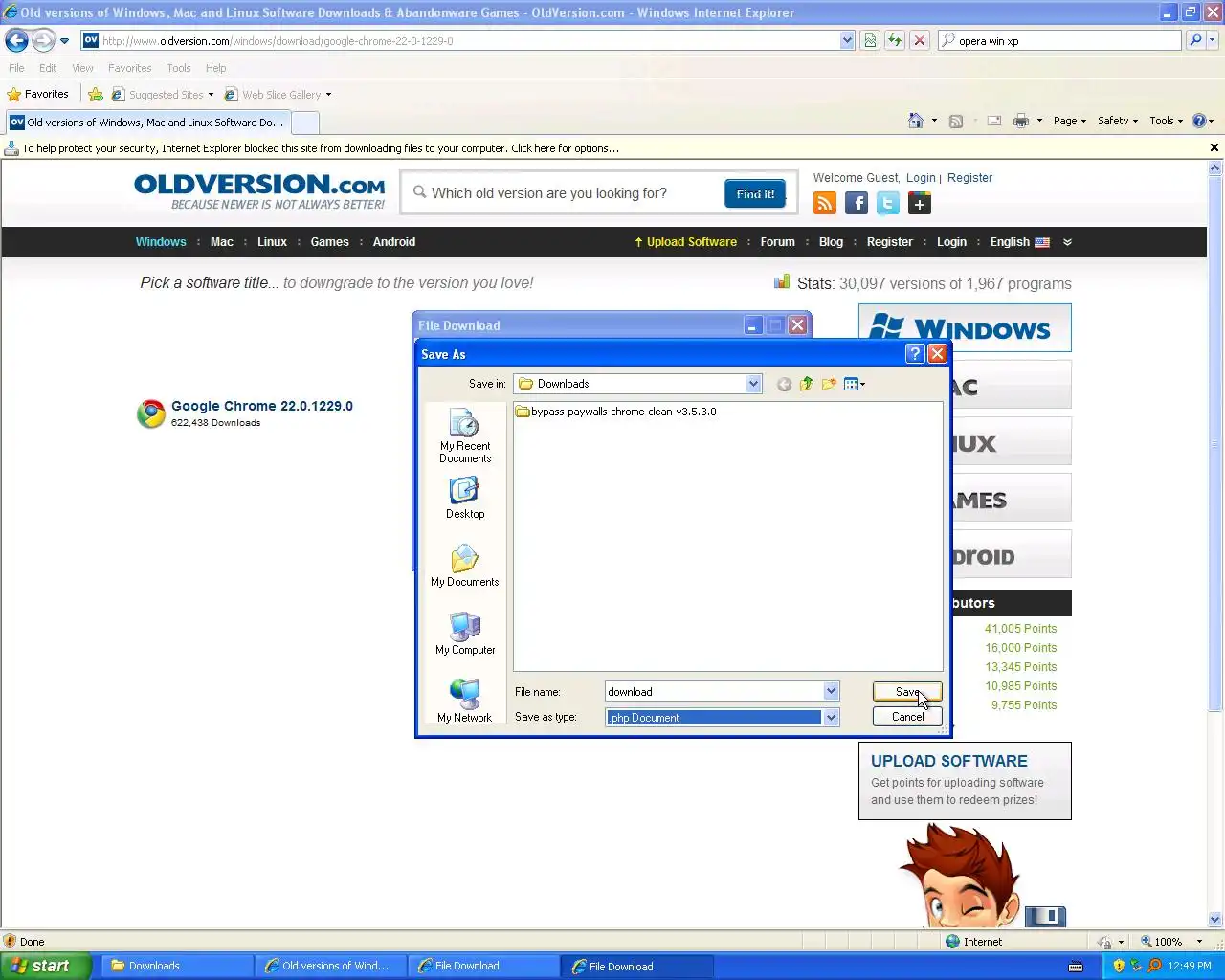This screenshot has height=980, width=1225.
Task: Click the Suggested Sites favorites bar item
Action: pos(162,95)
